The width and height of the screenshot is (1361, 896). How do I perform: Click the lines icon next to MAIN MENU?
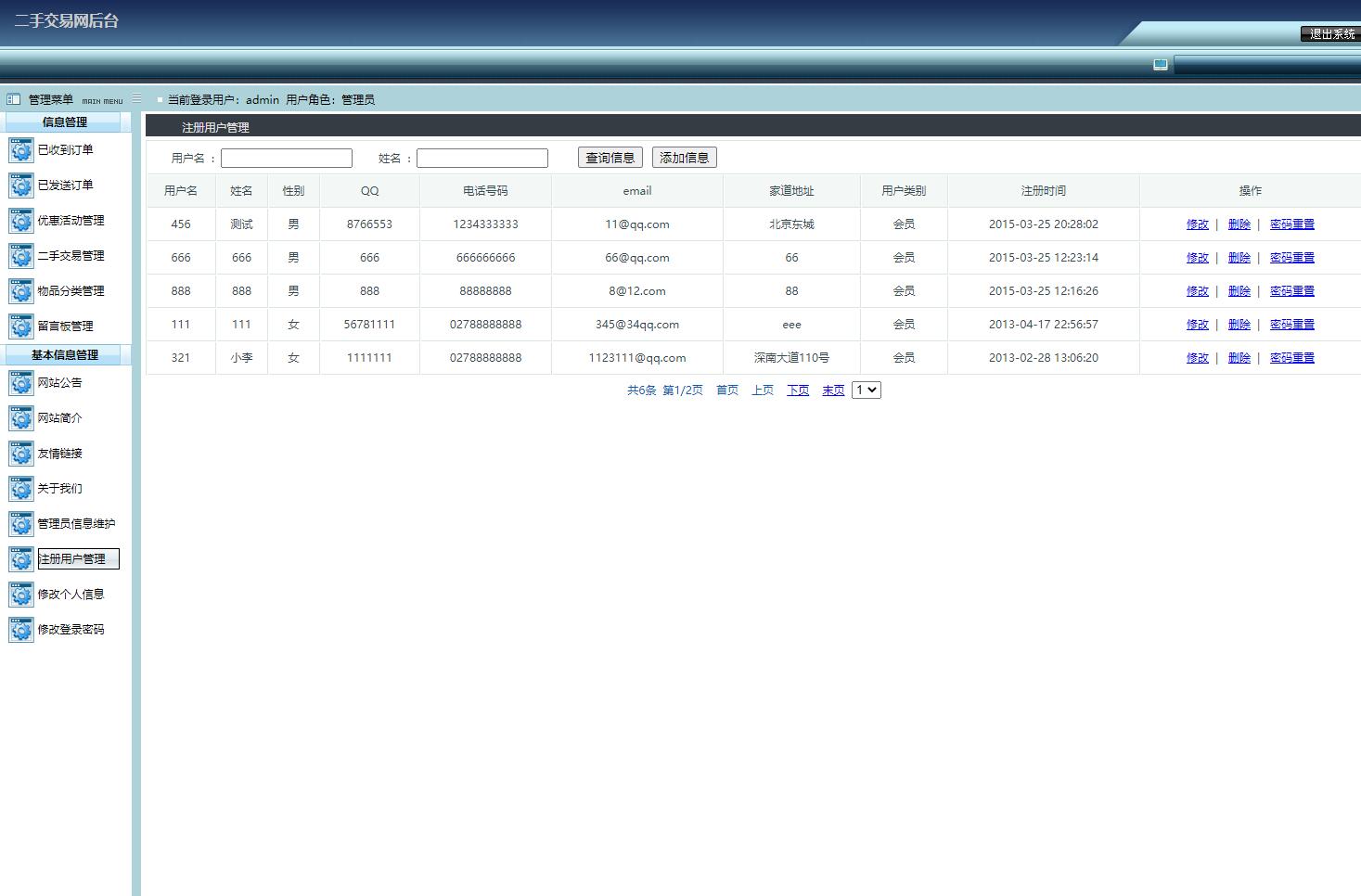(x=136, y=98)
